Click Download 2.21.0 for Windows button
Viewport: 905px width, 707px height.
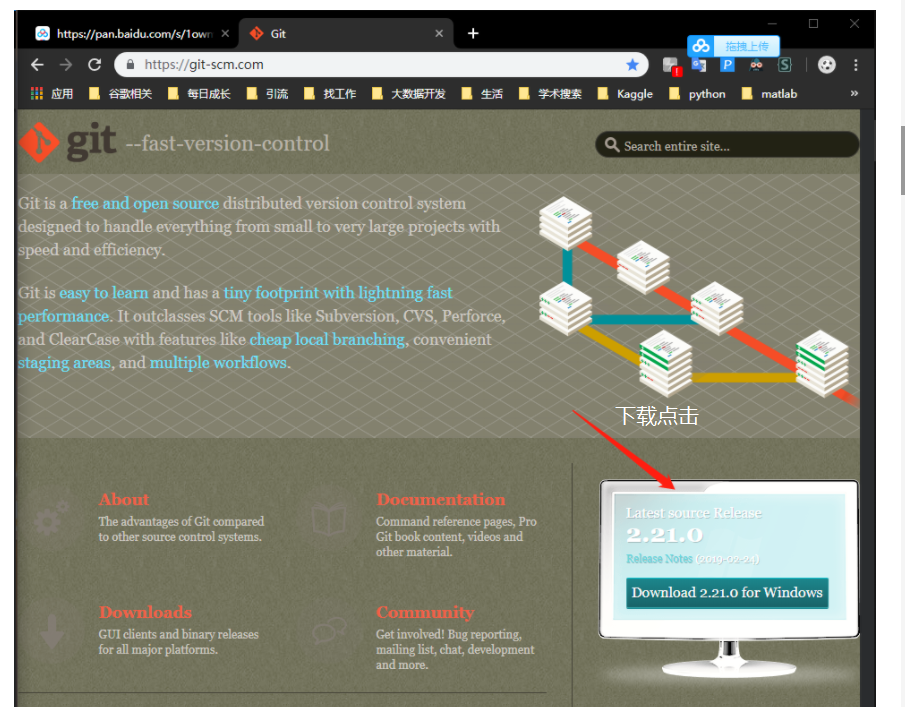pyautogui.click(x=727, y=593)
